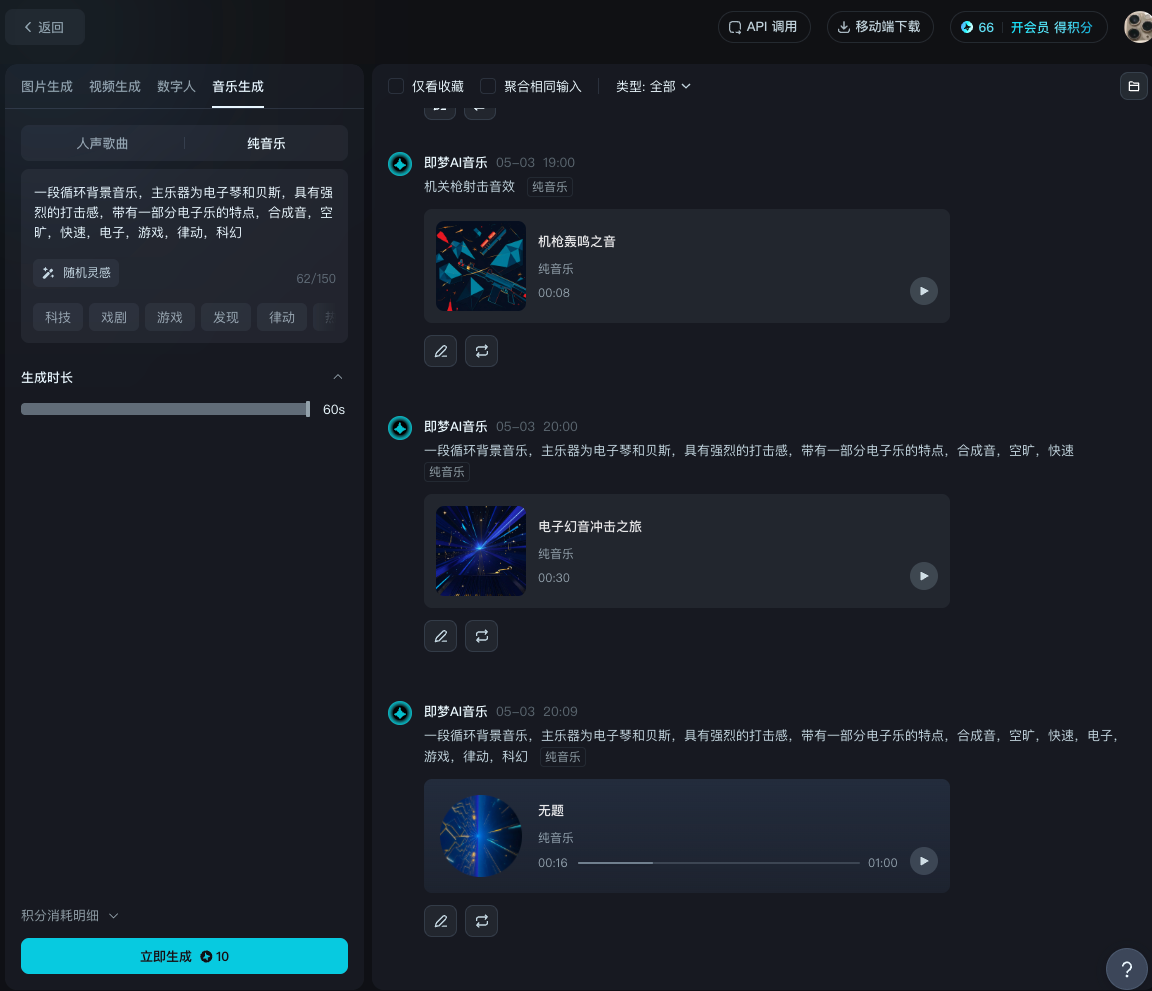Open API 调用
This screenshot has width=1152, height=991.
[x=764, y=27]
